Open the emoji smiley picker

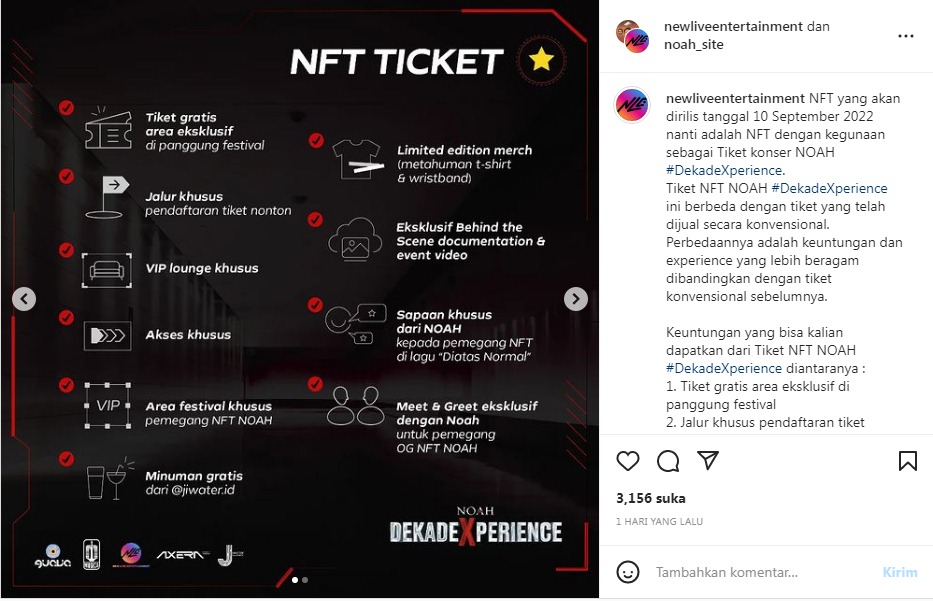point(629,572)
